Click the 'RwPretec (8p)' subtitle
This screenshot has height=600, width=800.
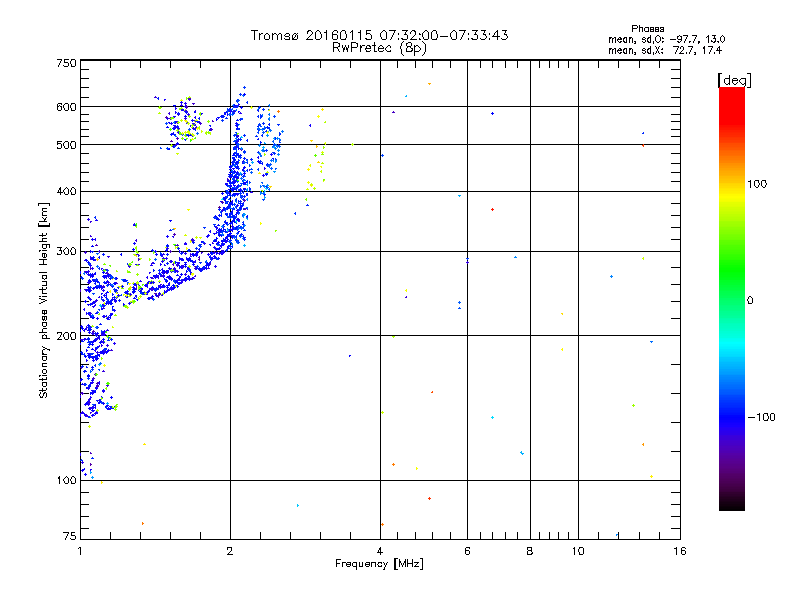click(x=379, y=48)
